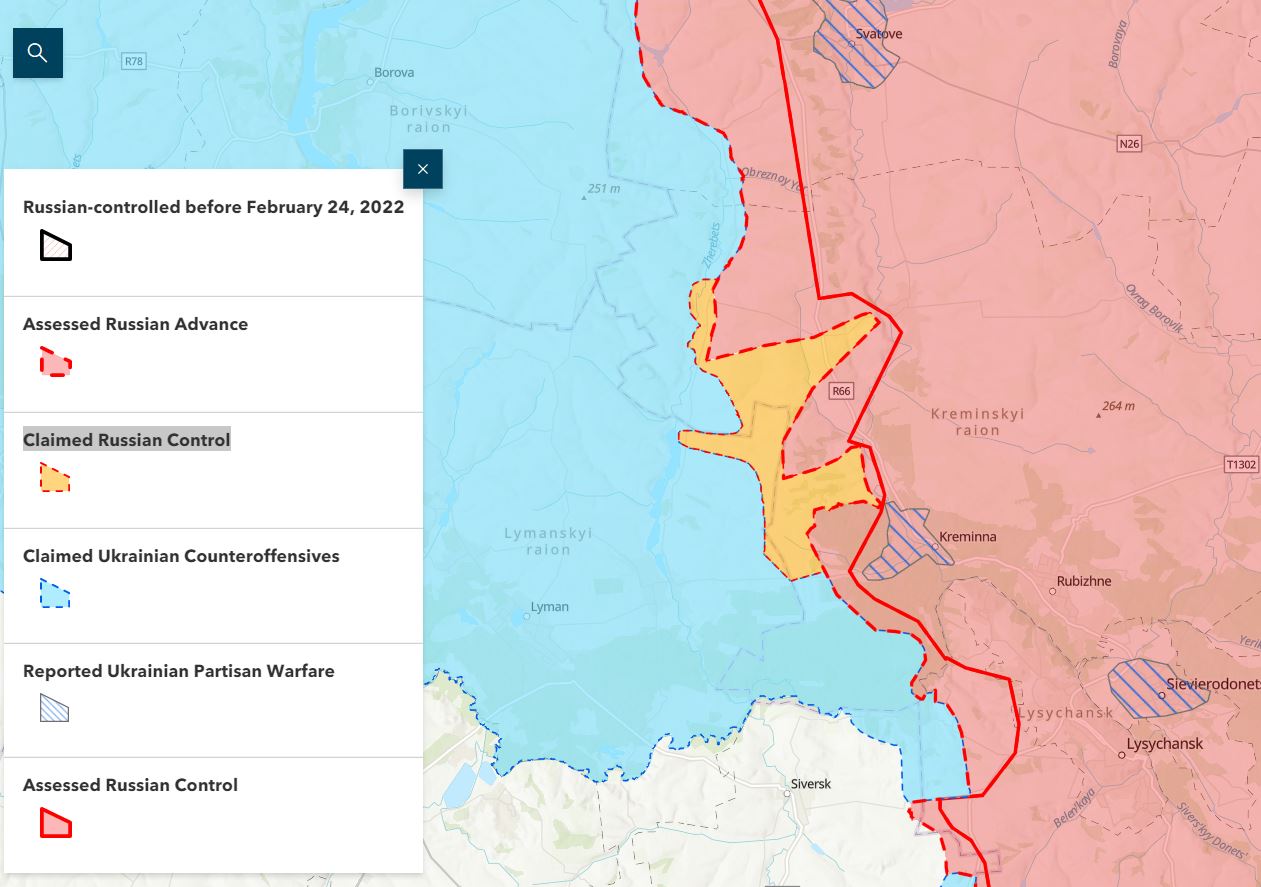Click the N26 road marker

pos(1129,144)
